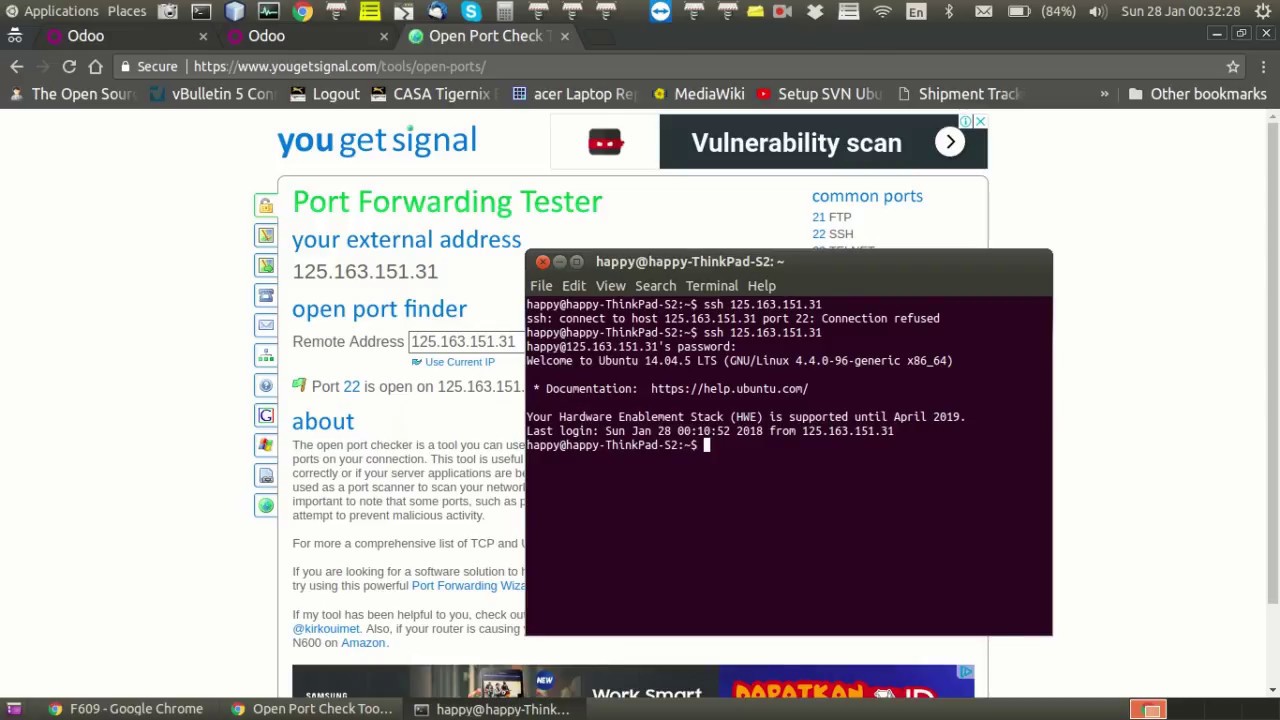Go back in Chrome
Viewport: 1280px width, 720px height.
coord(17,66)
